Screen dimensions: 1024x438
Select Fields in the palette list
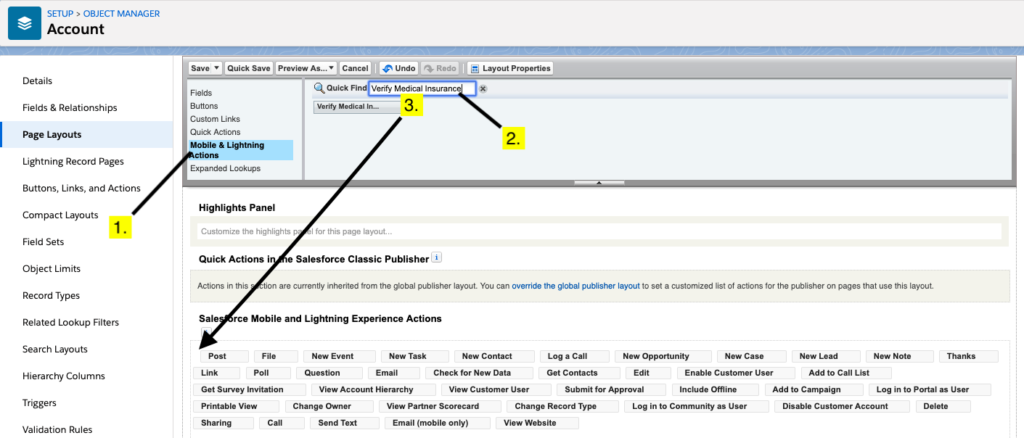pyautogui.click(x=201, y=93)
